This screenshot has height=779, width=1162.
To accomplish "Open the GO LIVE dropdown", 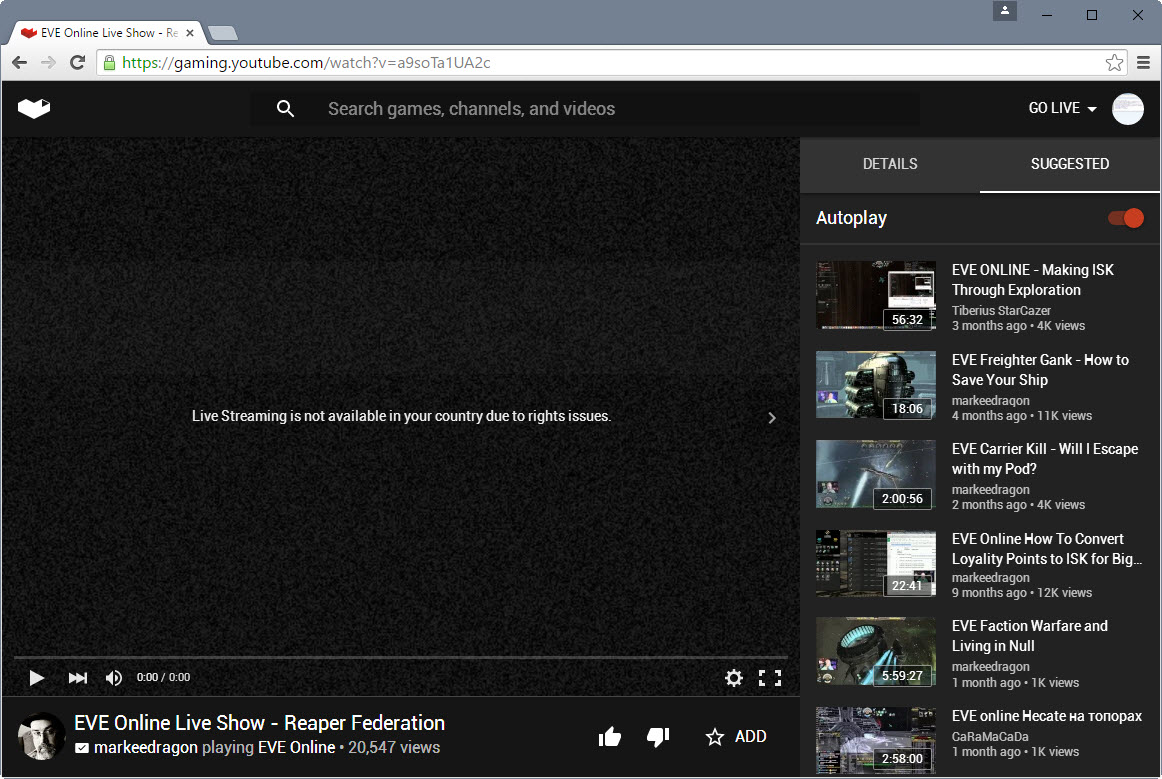I will 1062,108.
